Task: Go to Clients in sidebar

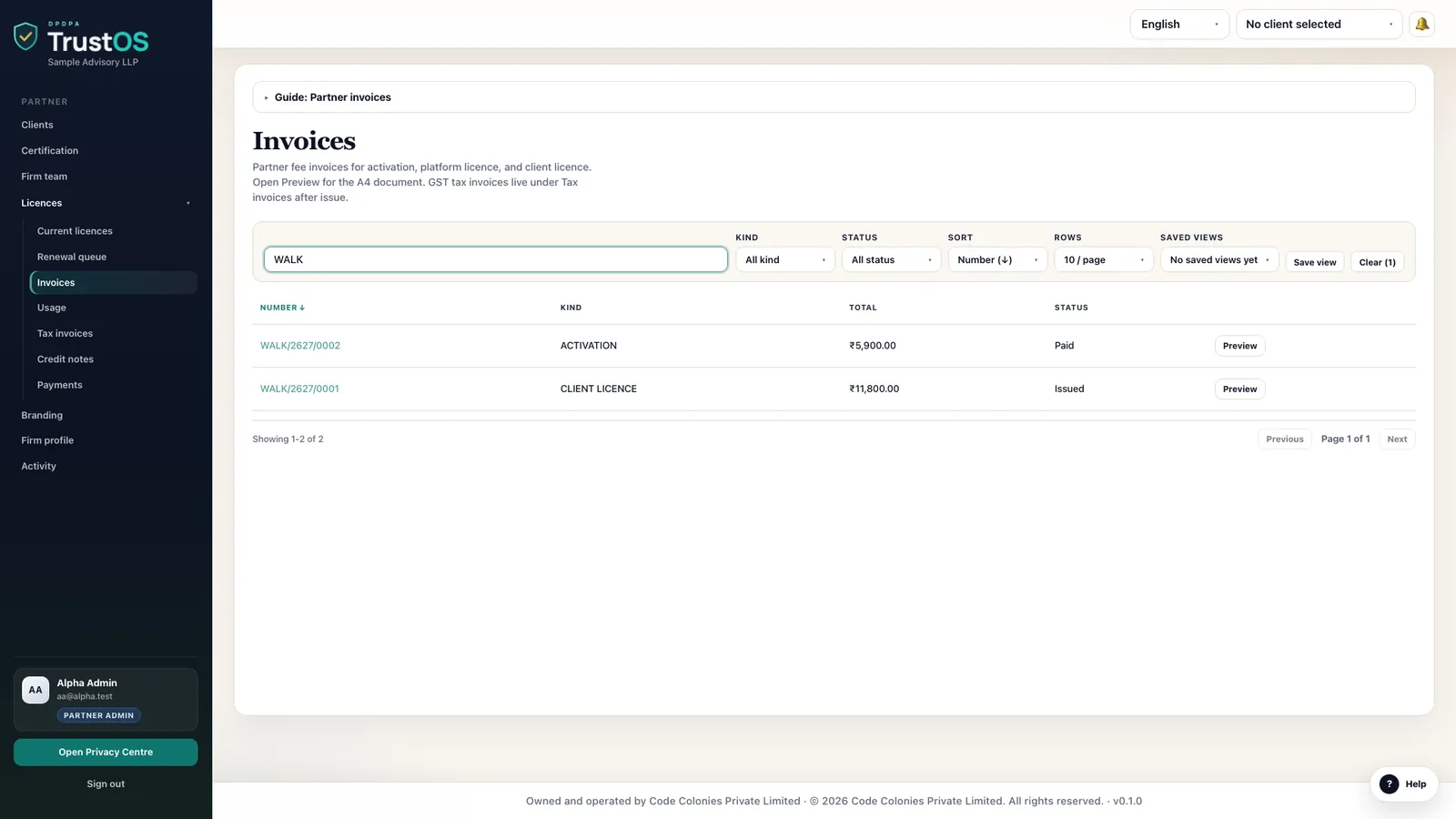Action: pyautogui.click(x=37, y=125)
